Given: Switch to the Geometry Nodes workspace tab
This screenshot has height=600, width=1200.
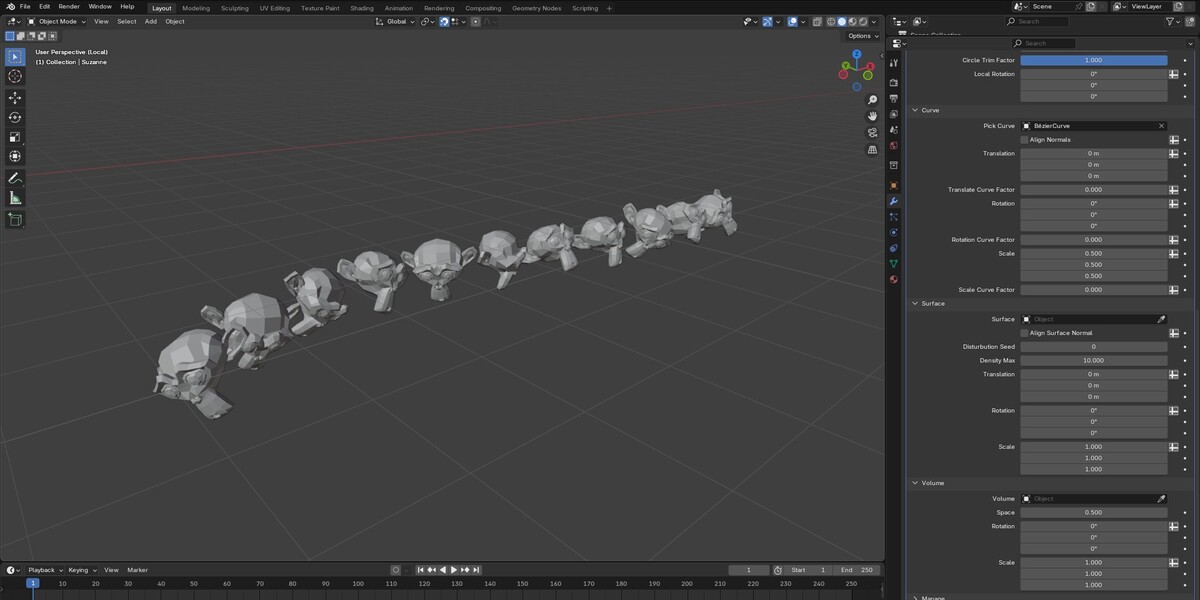Looking at the screenshot, I should point(536,8).
